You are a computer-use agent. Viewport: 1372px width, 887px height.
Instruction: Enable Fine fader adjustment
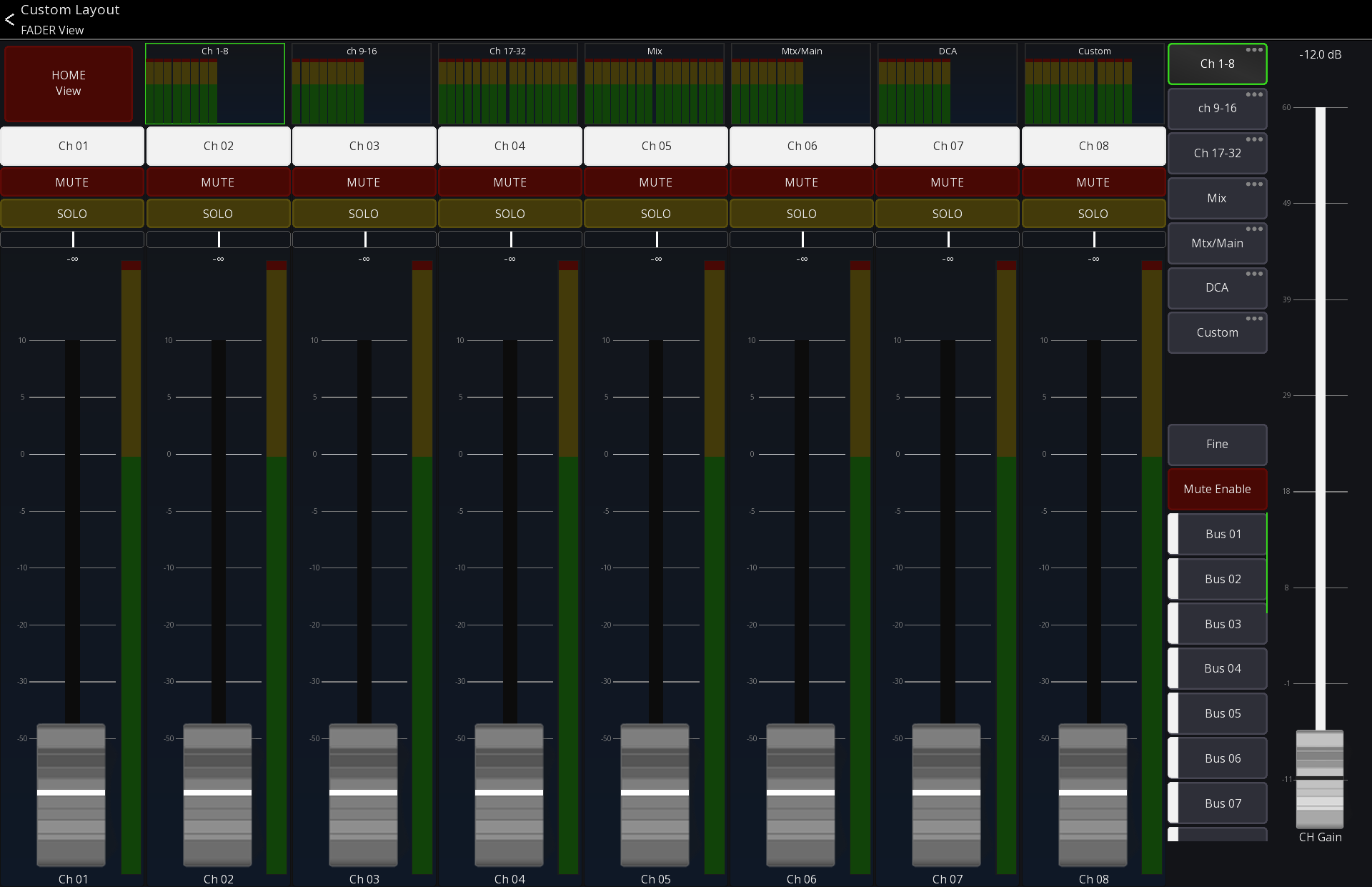pos(1217,444)
